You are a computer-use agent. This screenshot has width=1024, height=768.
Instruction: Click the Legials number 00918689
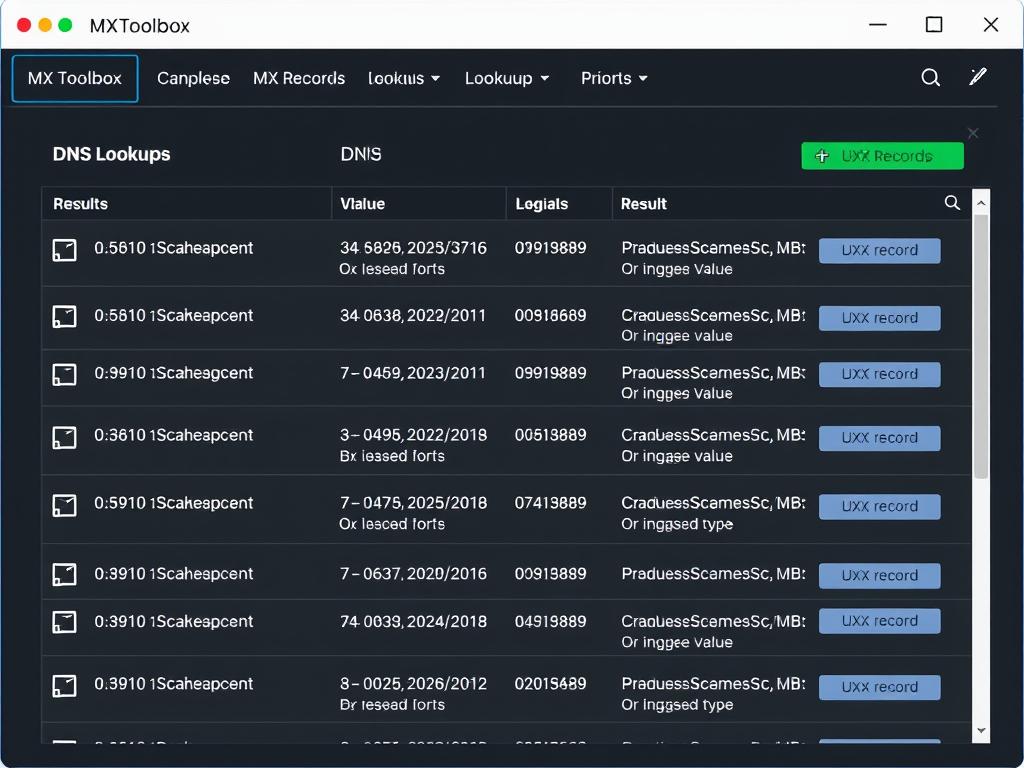coord(551,315)
